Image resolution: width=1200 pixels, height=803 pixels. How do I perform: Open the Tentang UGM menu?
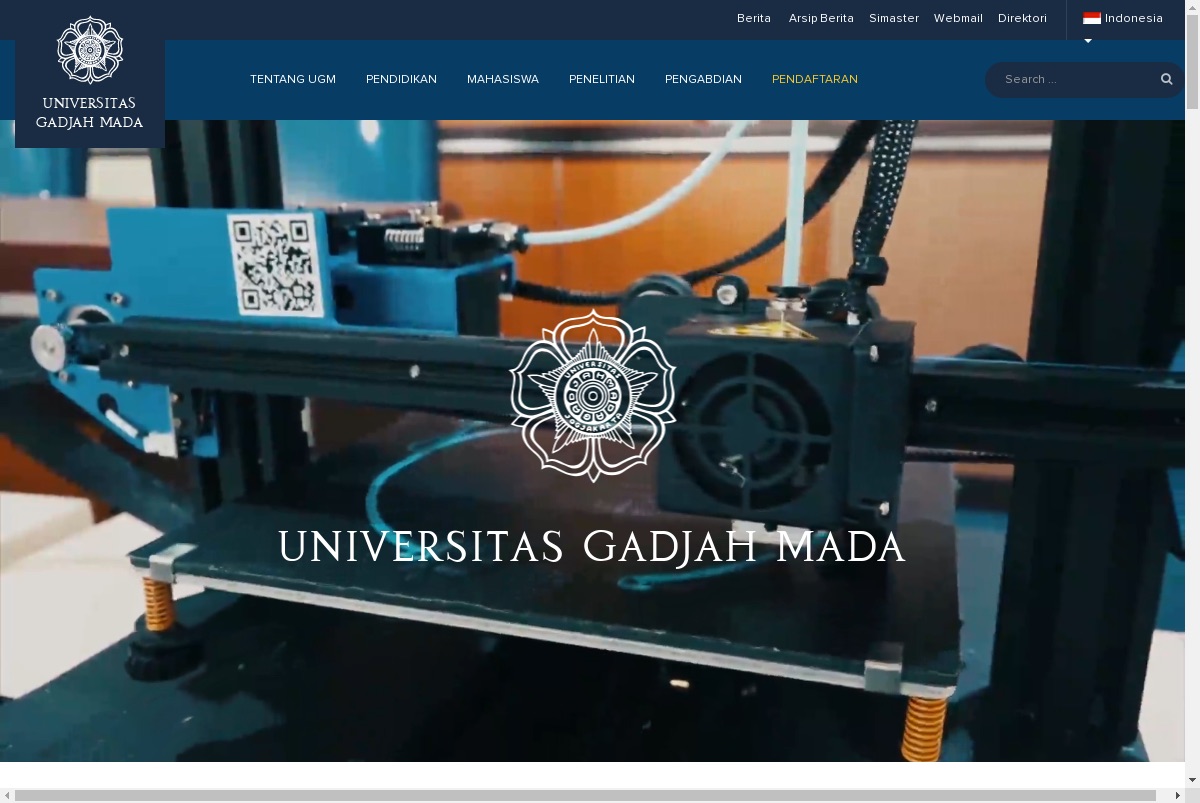coord(293,79)
